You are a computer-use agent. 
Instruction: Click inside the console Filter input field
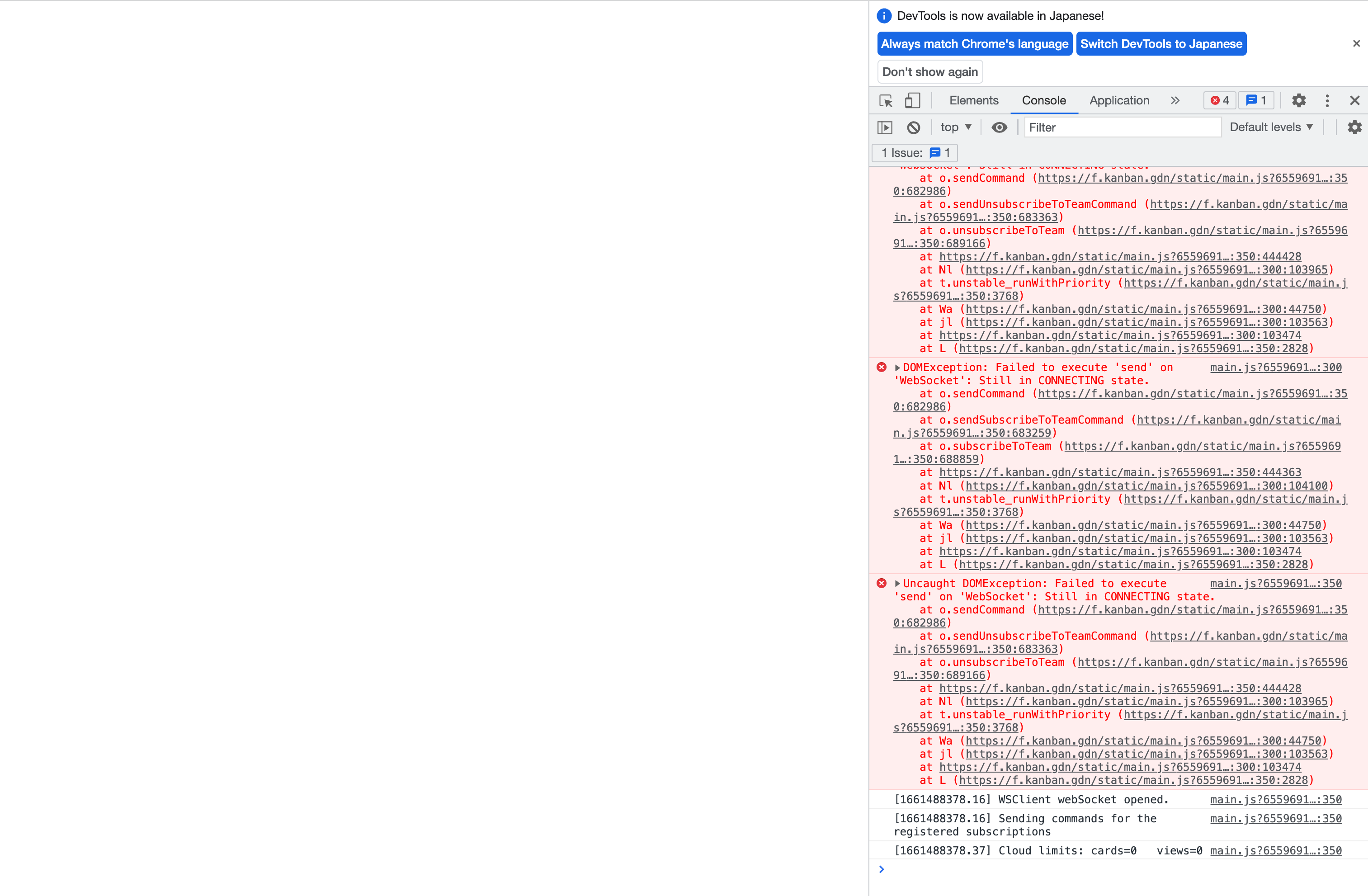click(x=1121, y=127)
